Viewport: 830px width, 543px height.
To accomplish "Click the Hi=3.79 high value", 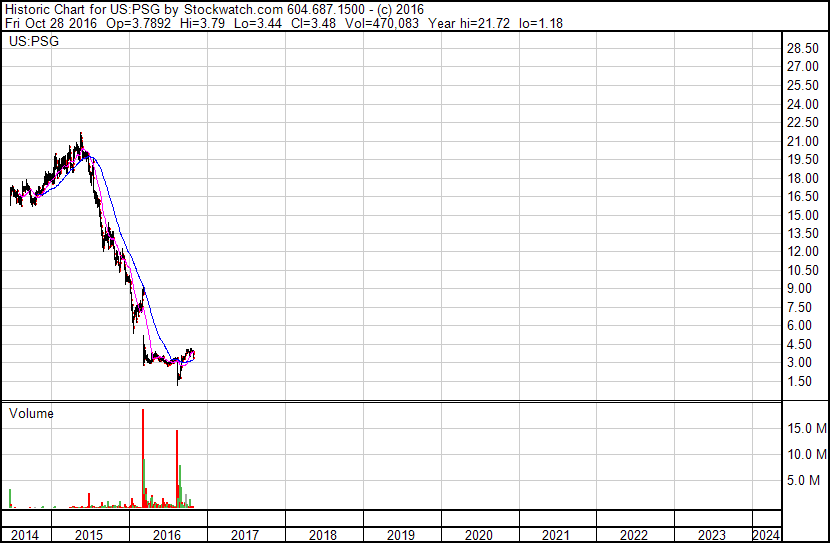I will pos(203,23).
